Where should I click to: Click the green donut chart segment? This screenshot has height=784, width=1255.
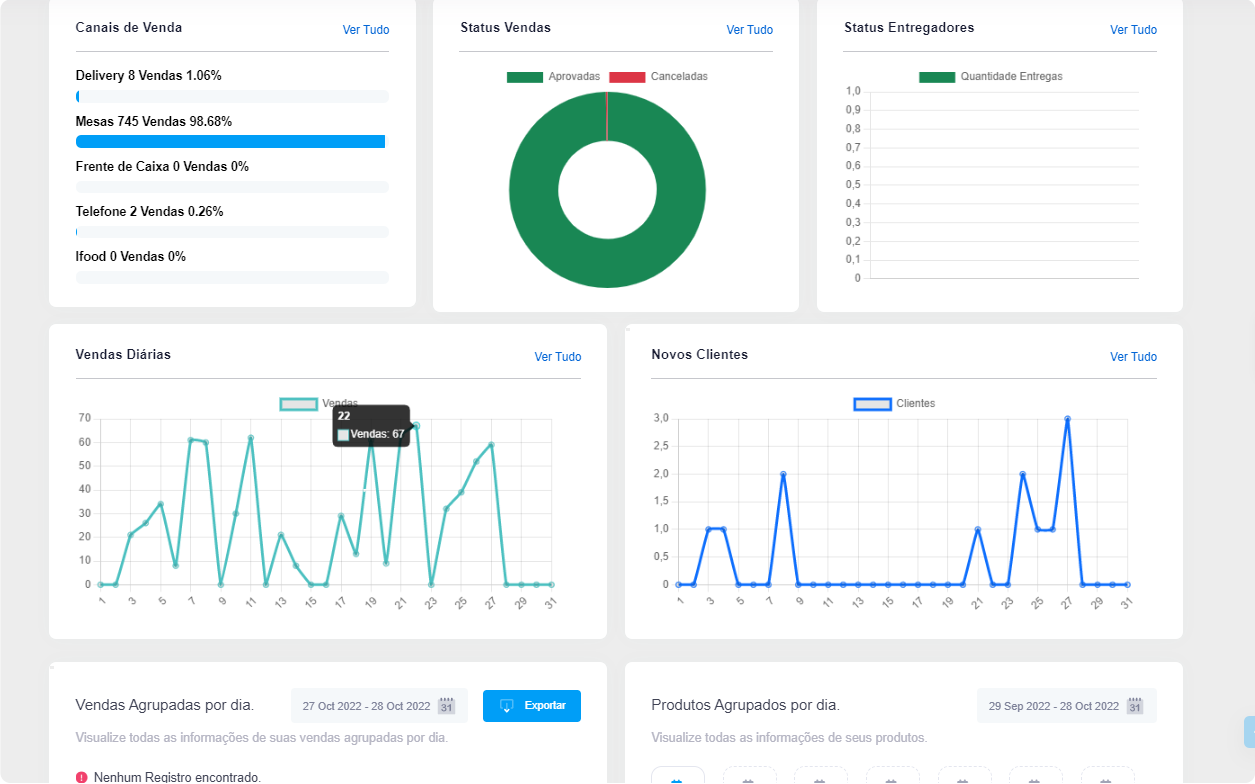tap(607, 264)
